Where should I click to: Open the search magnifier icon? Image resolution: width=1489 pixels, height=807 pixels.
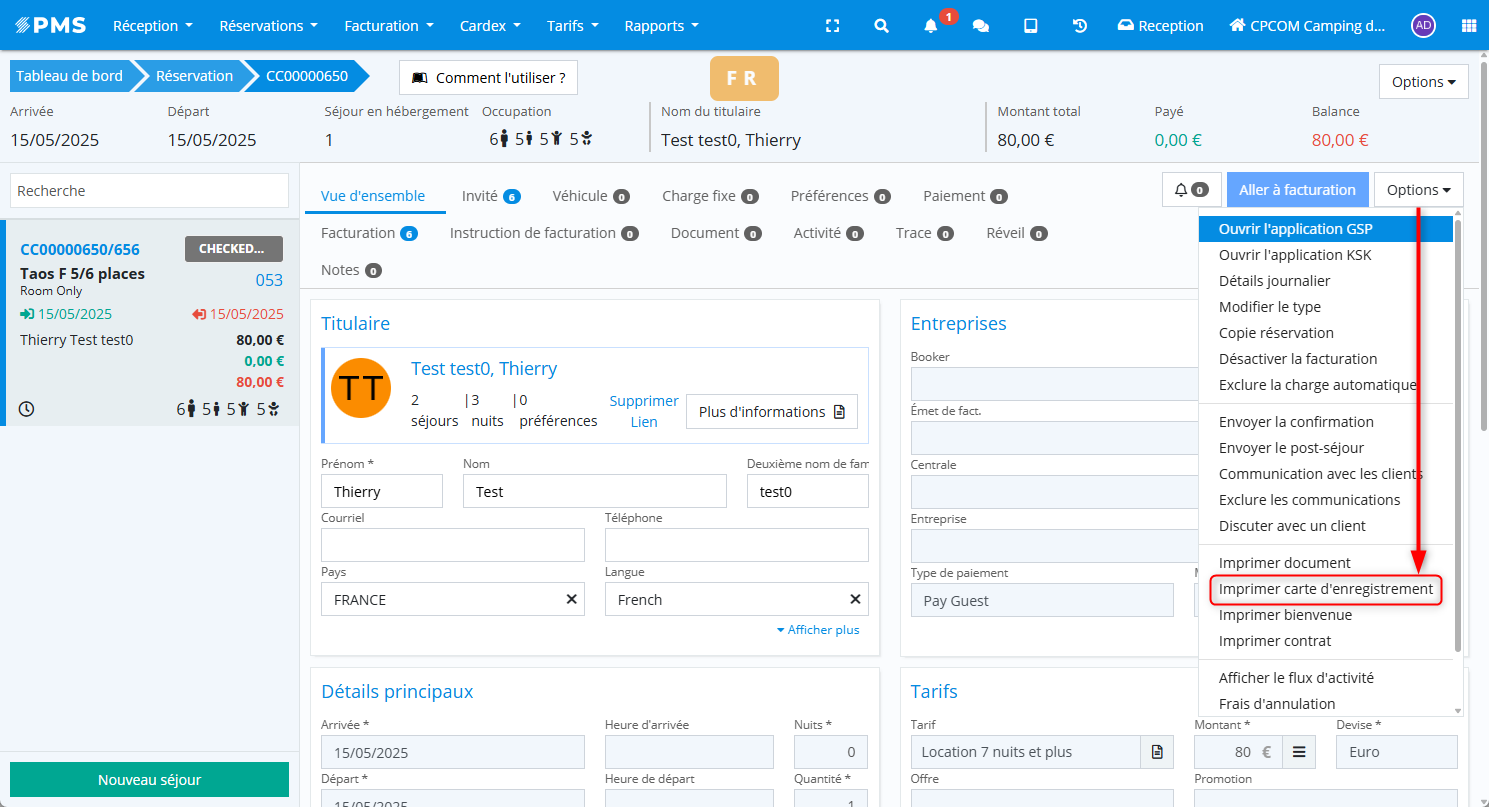[881, 26]
